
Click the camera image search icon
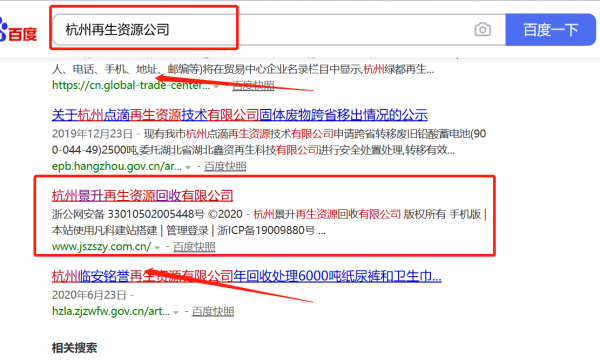coord(483,29)
